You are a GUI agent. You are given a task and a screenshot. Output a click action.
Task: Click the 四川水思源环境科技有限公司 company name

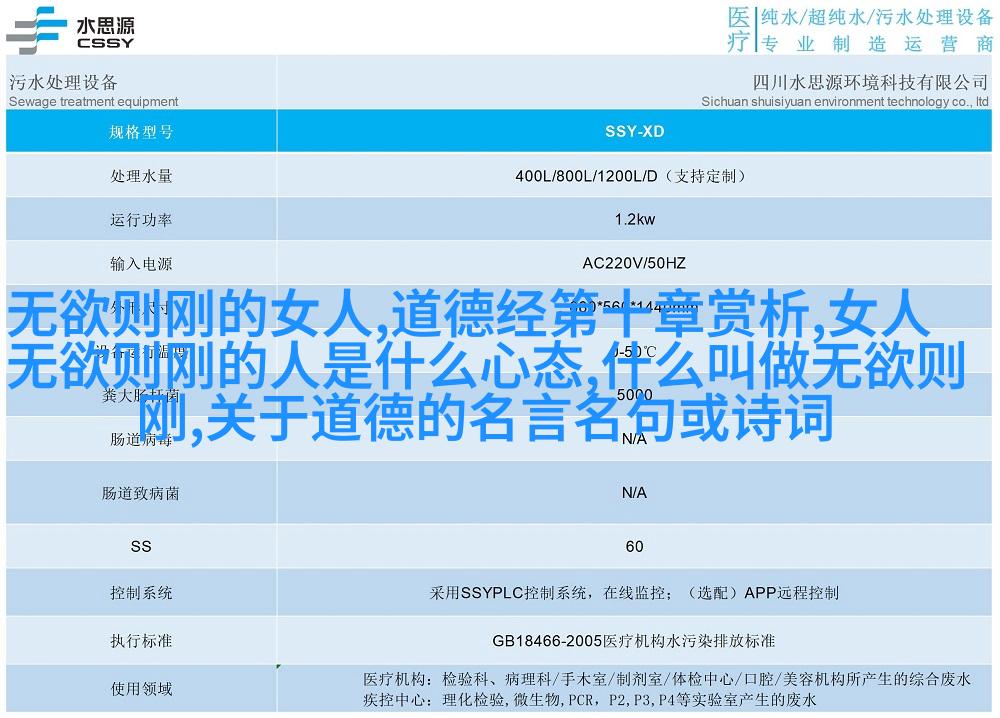tap(870, 82)
